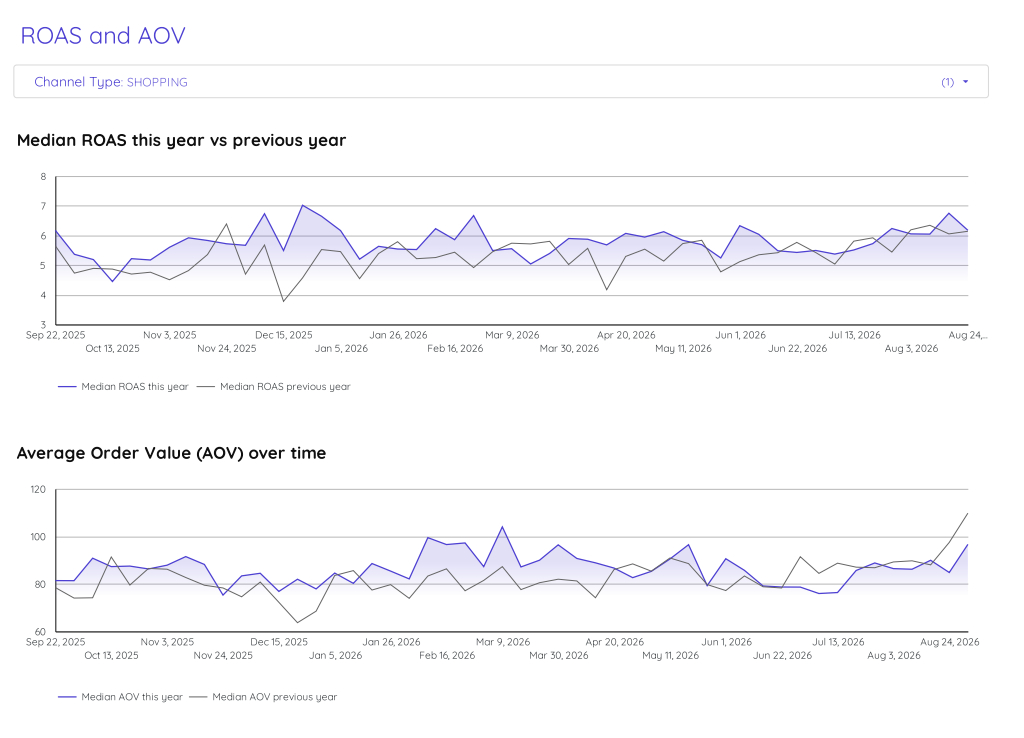
Task: Click 'Sep 22, 2025' on AOV chart axis
Action: [x=56, y=642]
